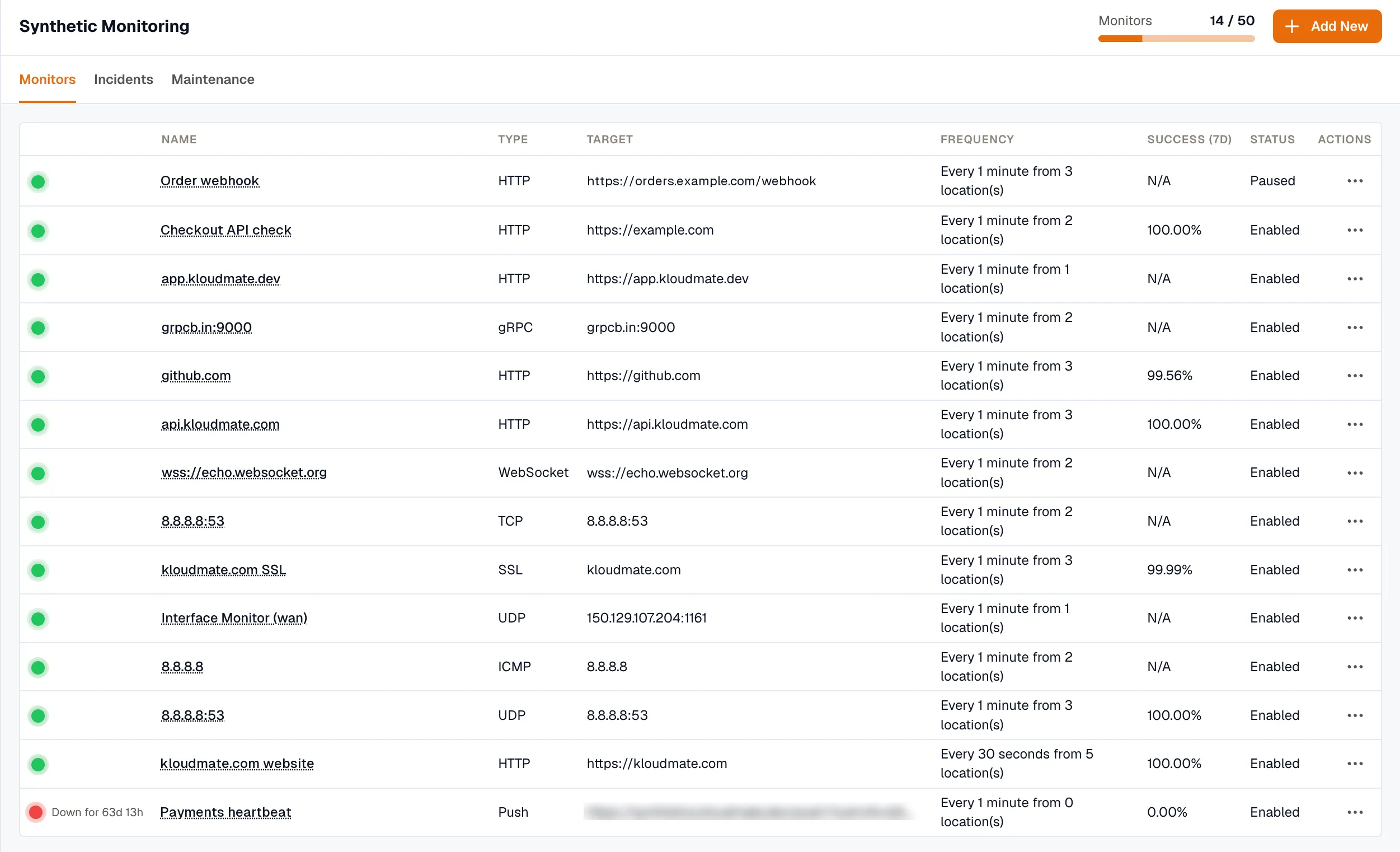
Task: Expand the actions dropdown for Interface Monitor (wan)
Action: point(1355,619)
